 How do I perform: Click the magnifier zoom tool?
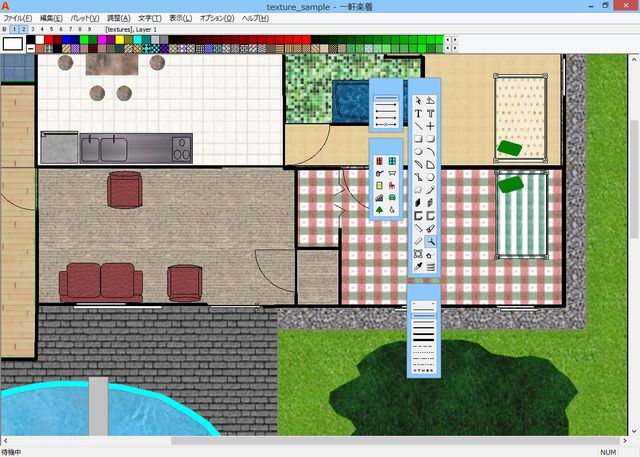point(430,242)
